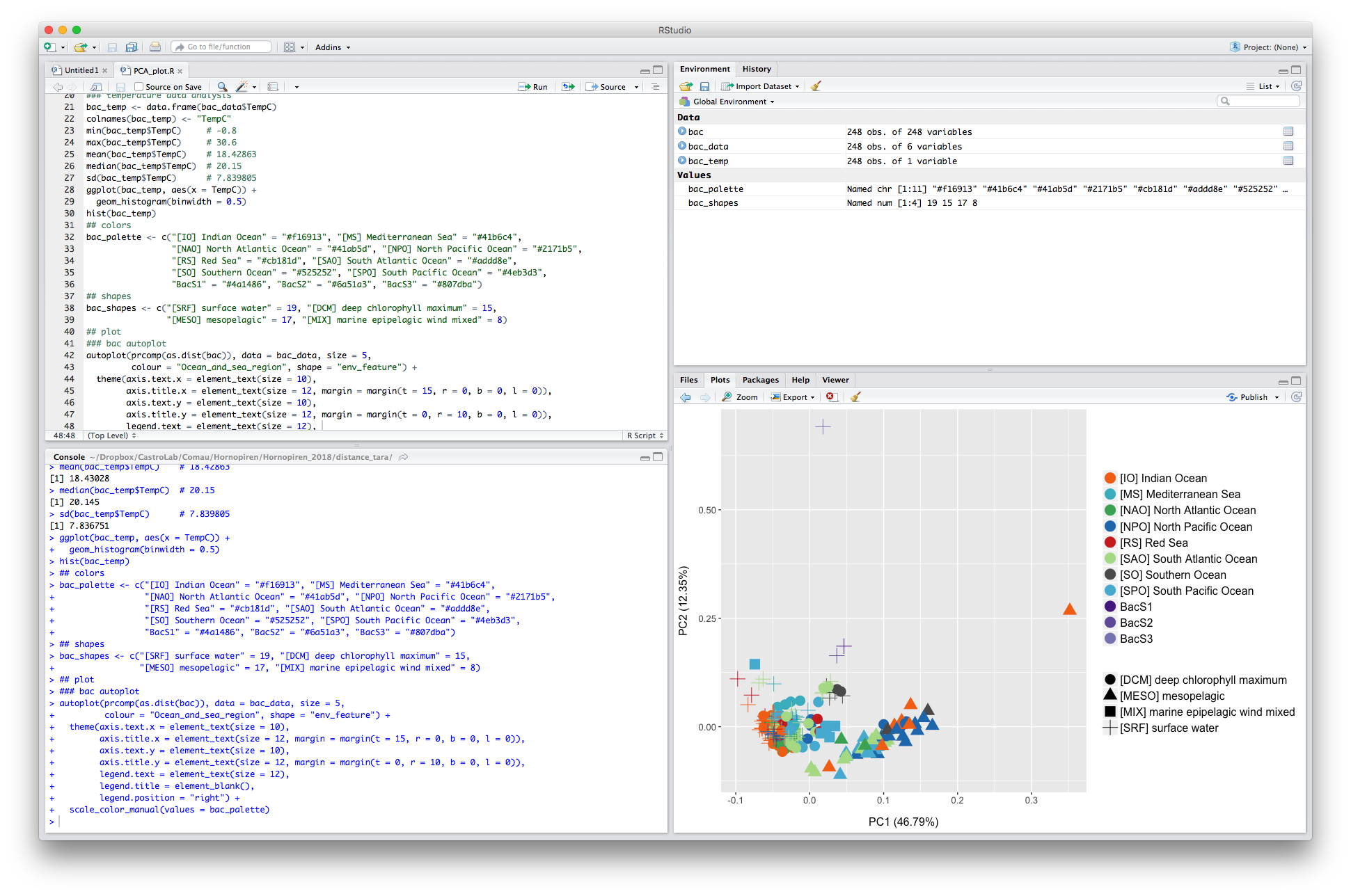Click the console's view current directory arrow icon
This screenshot has height=896, width=1351.
point(403,457)
